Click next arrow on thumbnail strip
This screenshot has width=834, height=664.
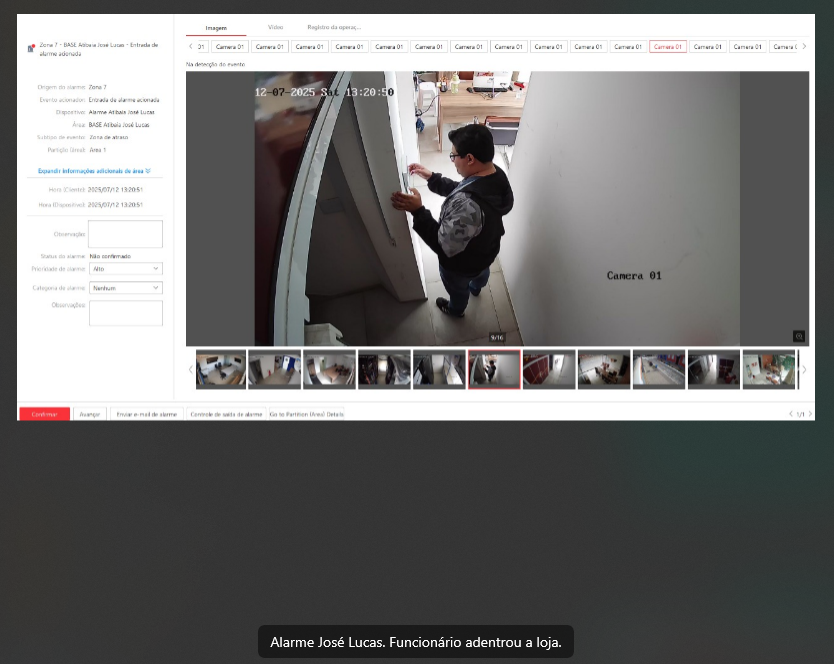tap(803, 369)
